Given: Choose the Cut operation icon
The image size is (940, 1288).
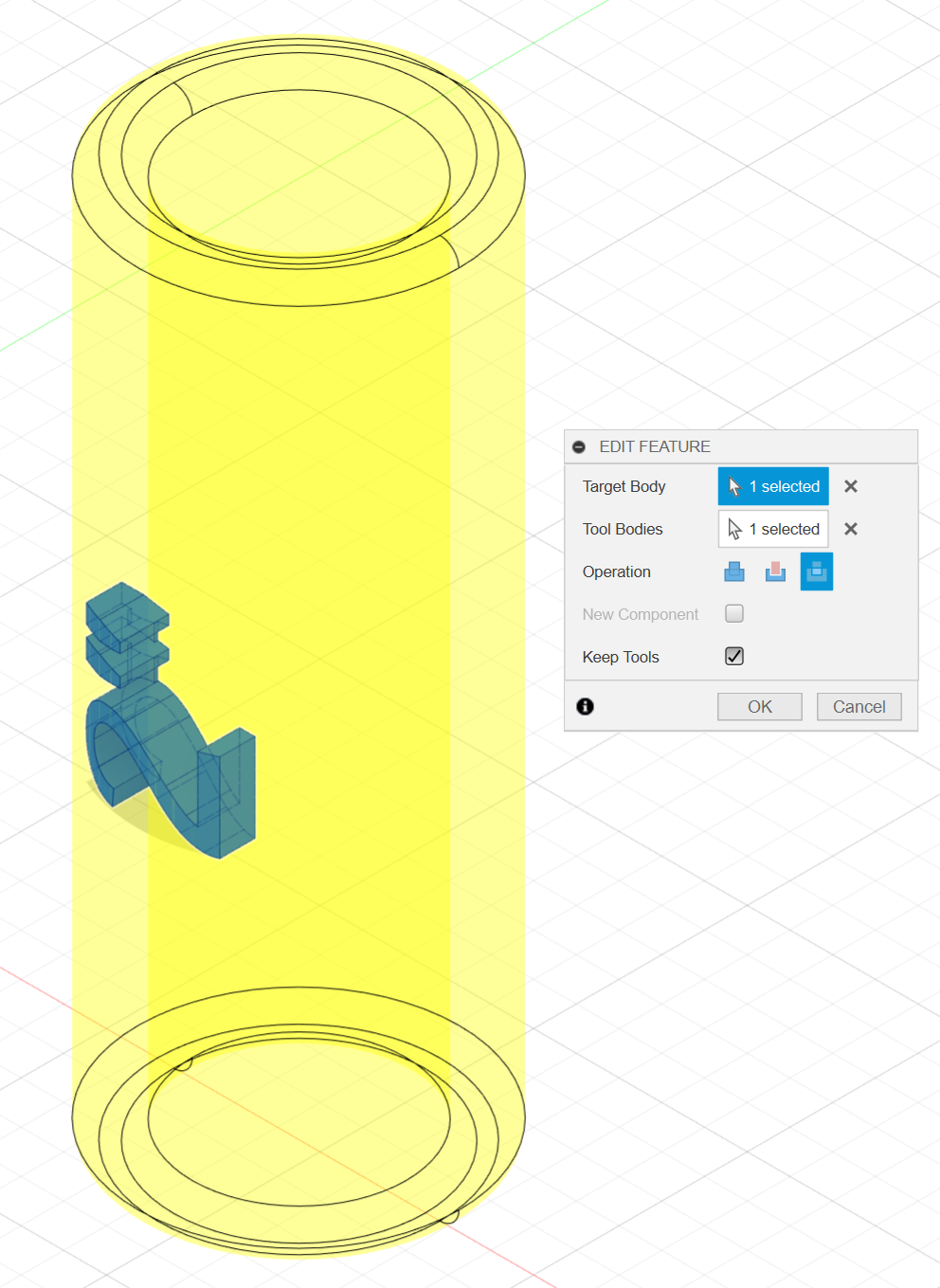Looking at the screenshot, I should [x=775, y=571].
